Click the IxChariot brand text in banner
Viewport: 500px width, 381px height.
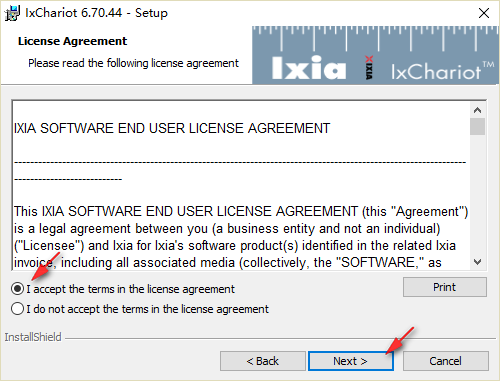click(442, 71)
